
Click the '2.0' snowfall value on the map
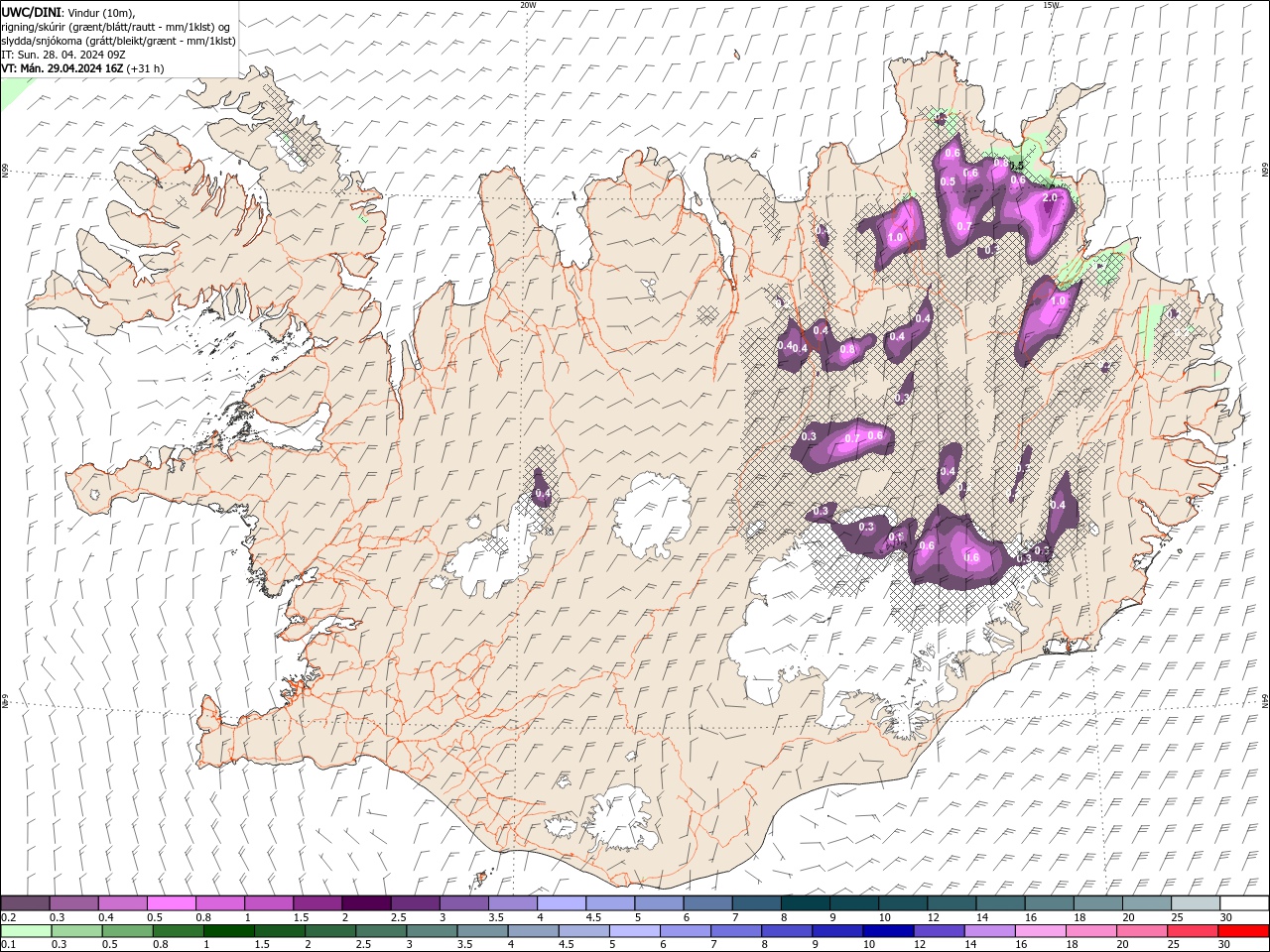(1050, 197)
